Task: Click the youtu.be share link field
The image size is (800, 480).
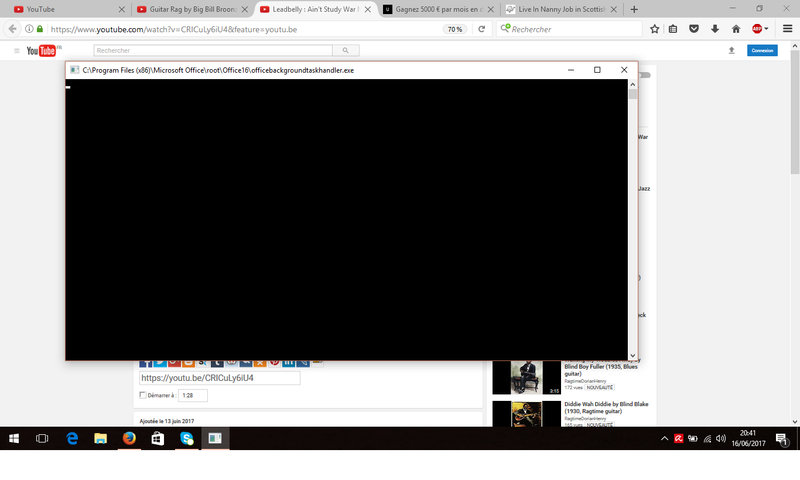Action: pyautogui.click(x=219, y=378)
